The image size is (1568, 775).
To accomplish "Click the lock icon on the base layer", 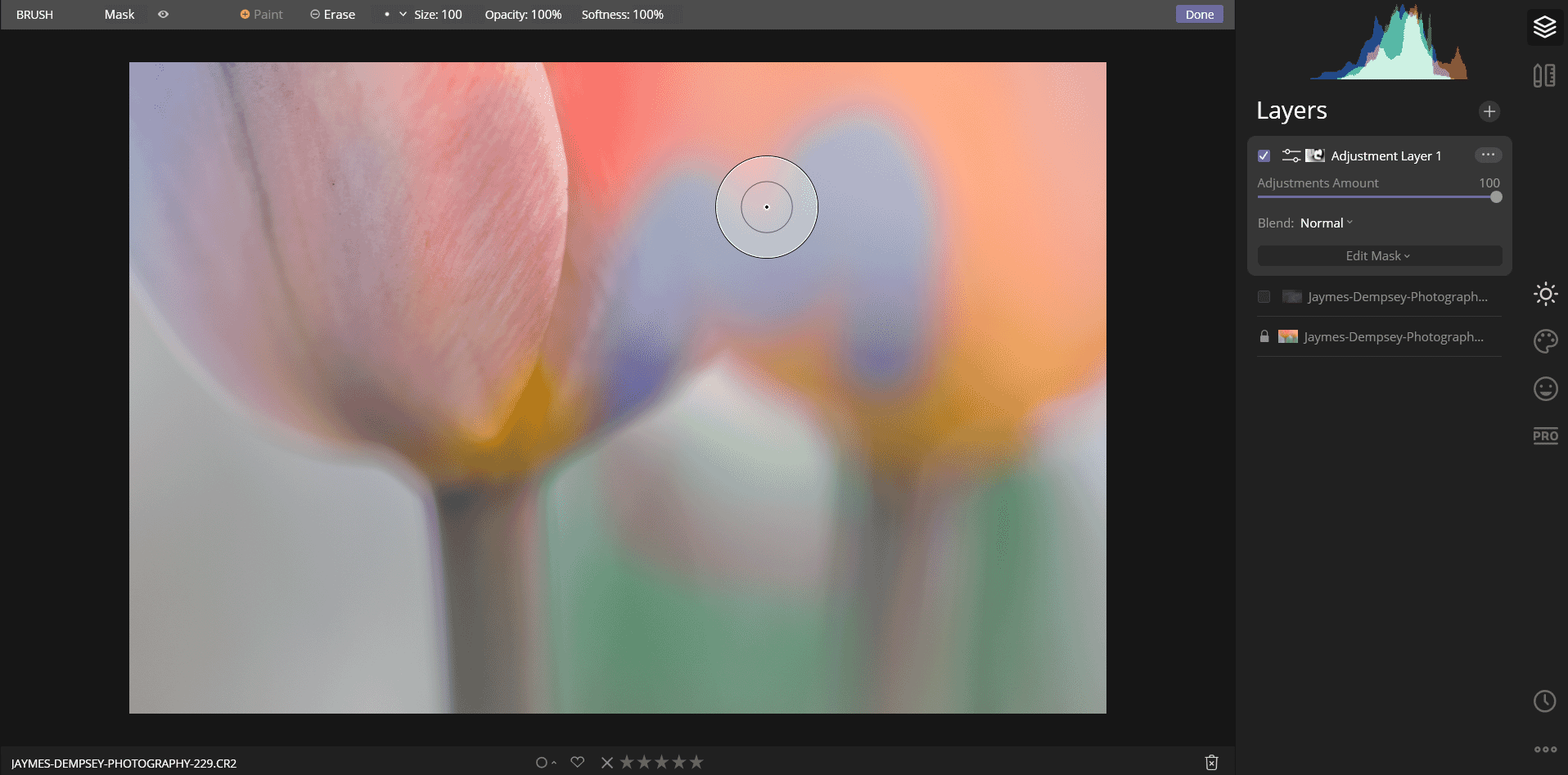I will coord(1264,336).
